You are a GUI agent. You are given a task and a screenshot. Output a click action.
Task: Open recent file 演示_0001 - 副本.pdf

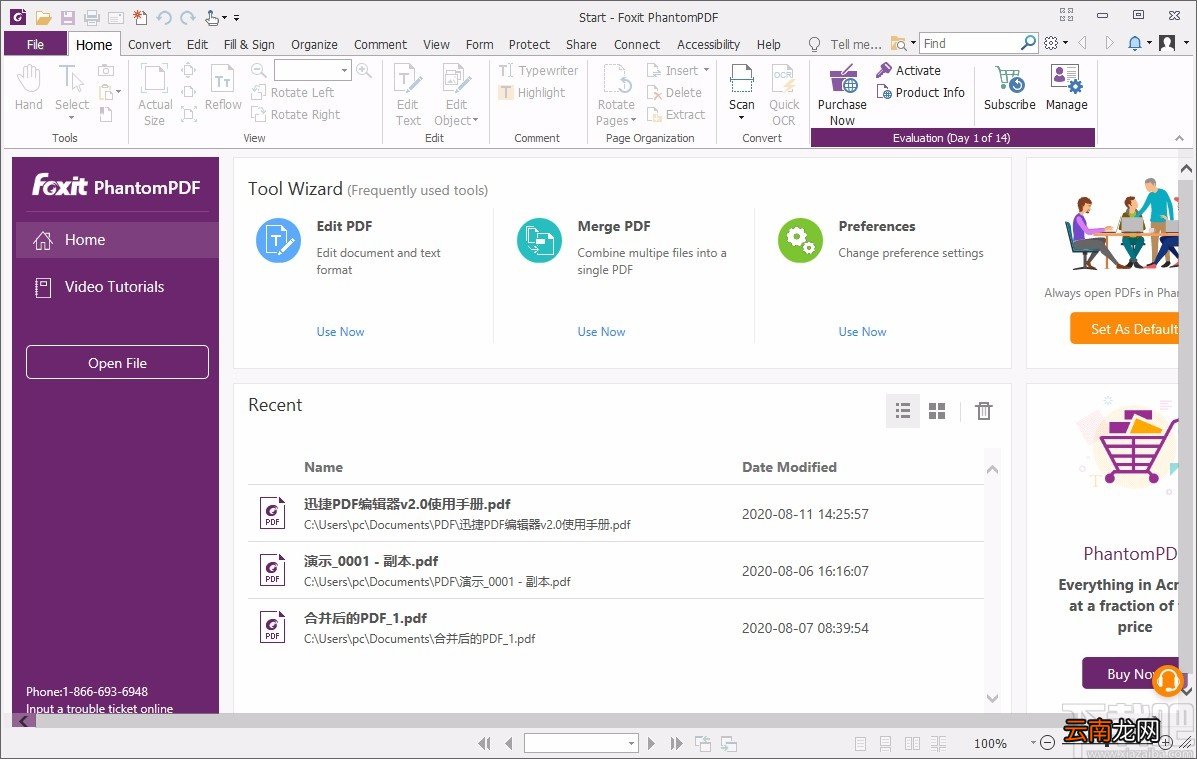tap(615, 570)
